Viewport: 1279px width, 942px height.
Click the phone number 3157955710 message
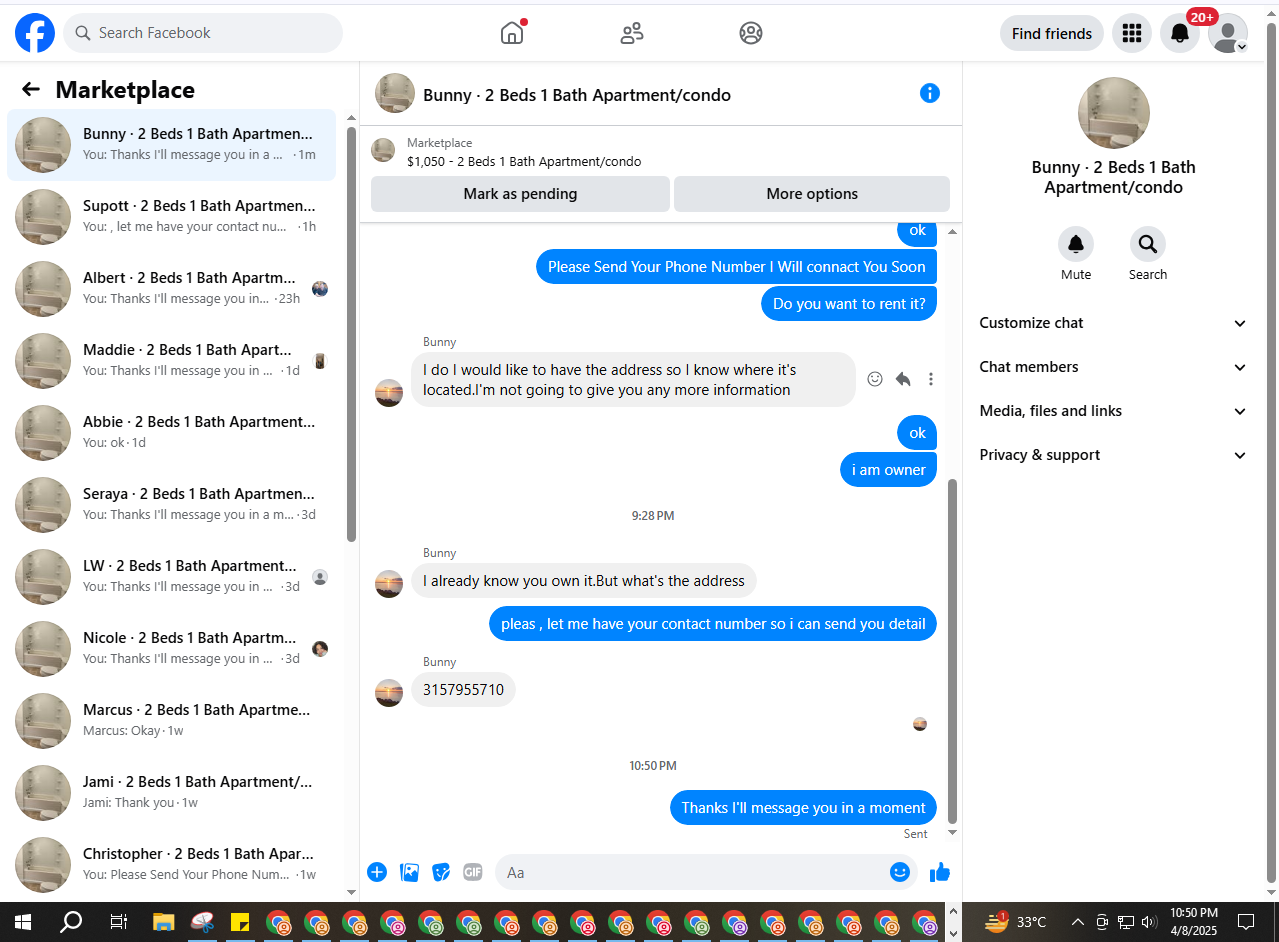(463, 689)
